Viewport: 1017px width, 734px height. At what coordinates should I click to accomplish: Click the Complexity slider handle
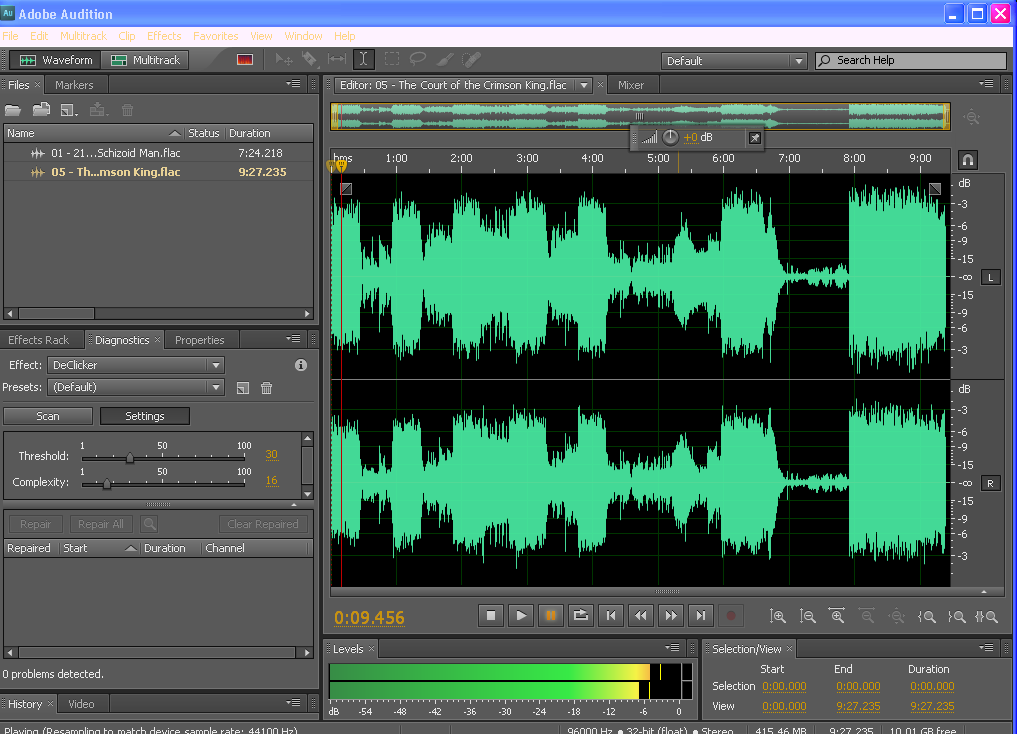[x=107, y=484]
